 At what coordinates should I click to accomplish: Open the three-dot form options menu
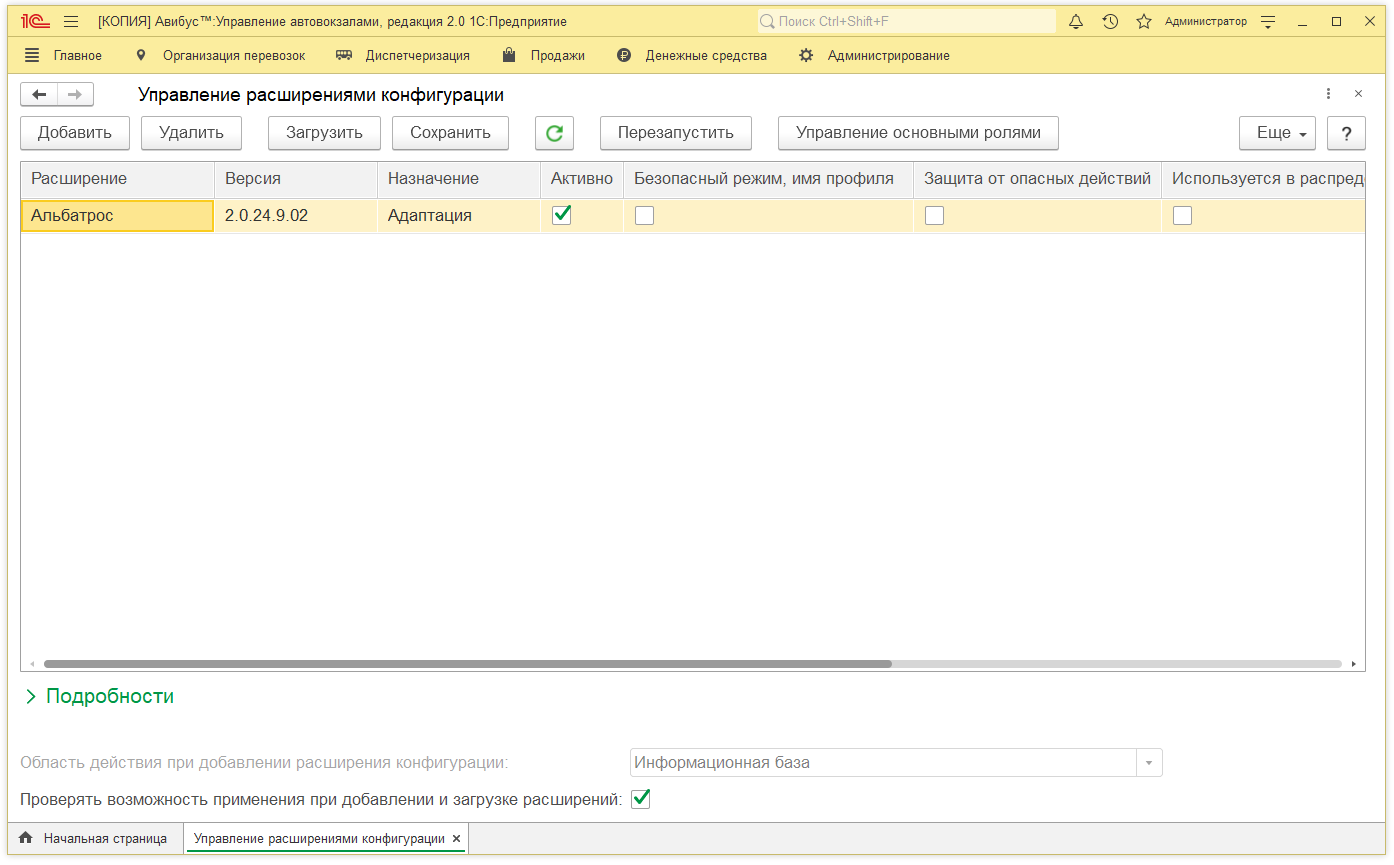(x=1328, y=94)
